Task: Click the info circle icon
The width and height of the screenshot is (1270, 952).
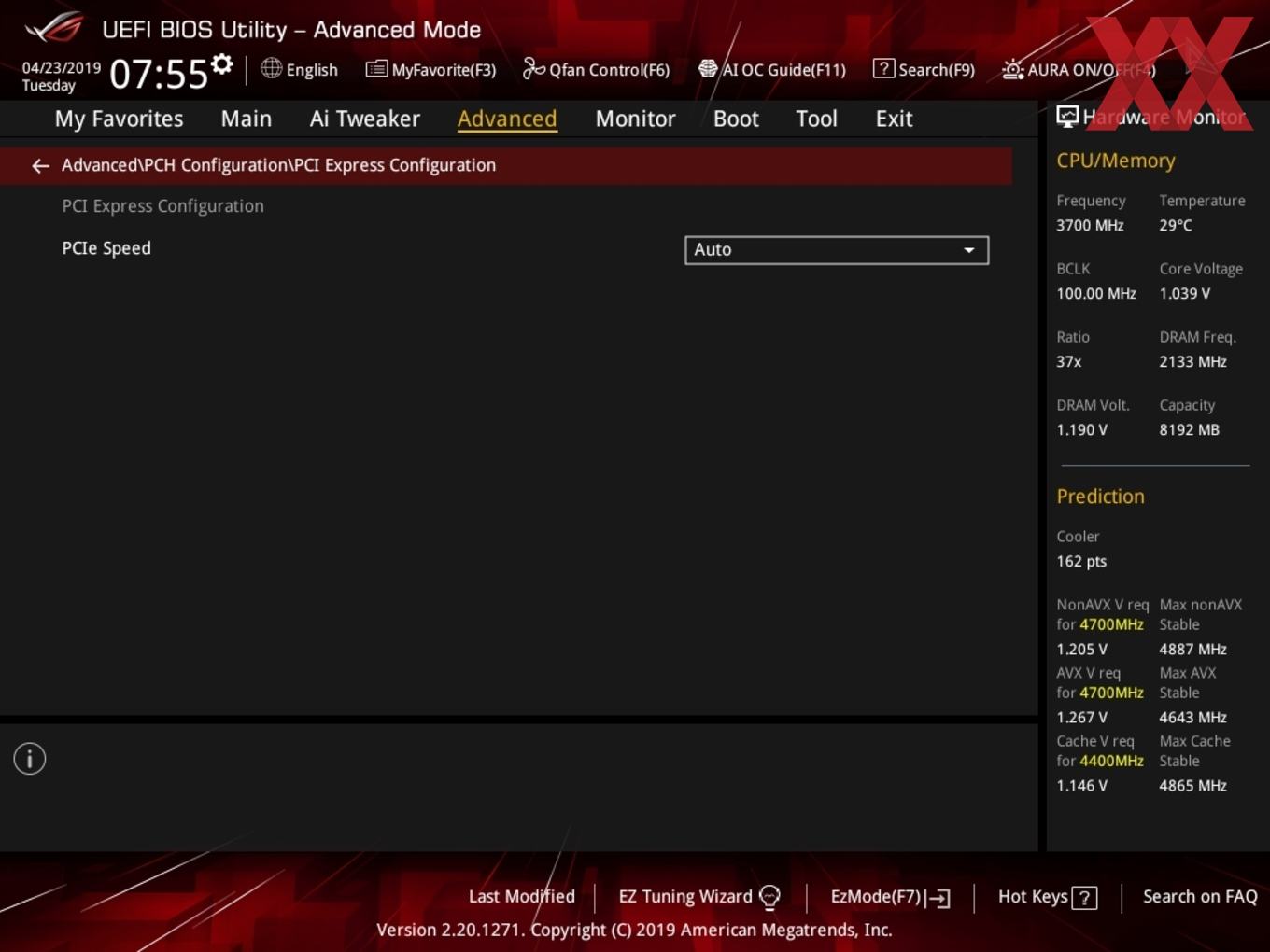Action: (x=30, y=759)
